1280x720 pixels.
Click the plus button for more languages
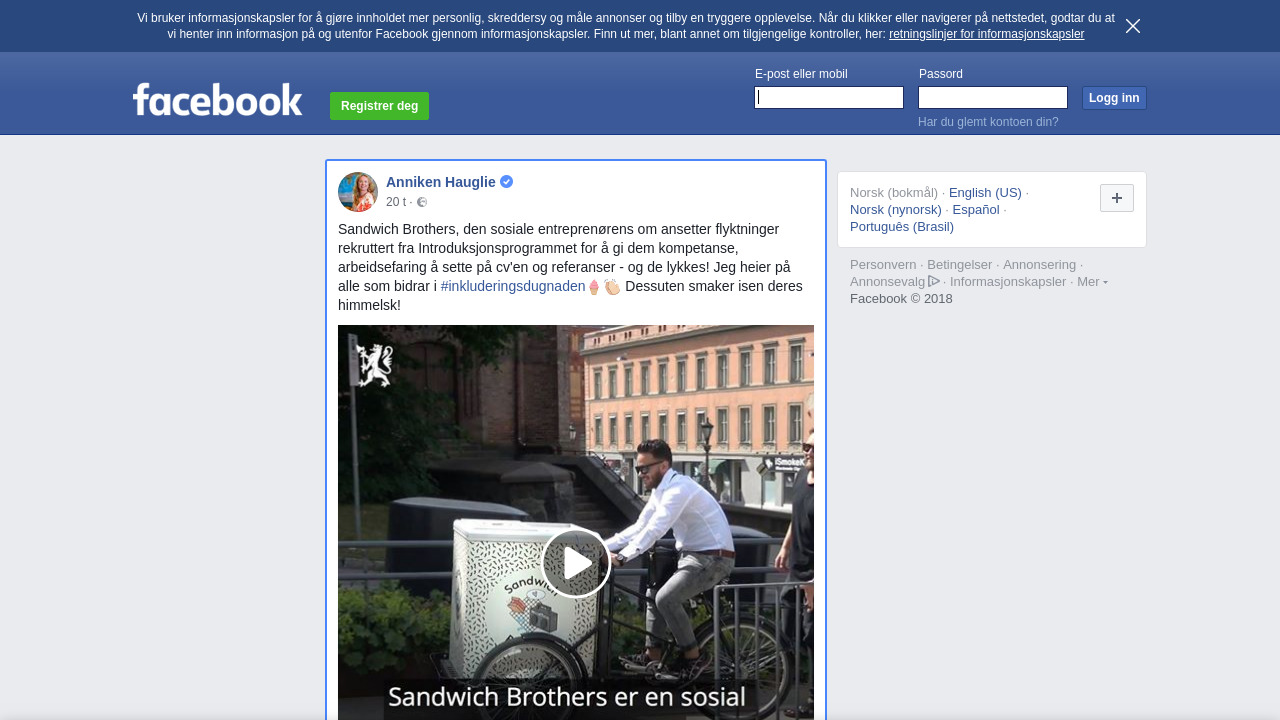click(x=1117, y=198)
